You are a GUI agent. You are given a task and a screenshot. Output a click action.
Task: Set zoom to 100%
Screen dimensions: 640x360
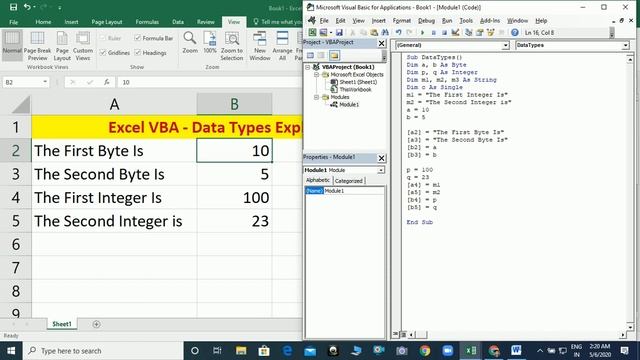tap(210, 42)
